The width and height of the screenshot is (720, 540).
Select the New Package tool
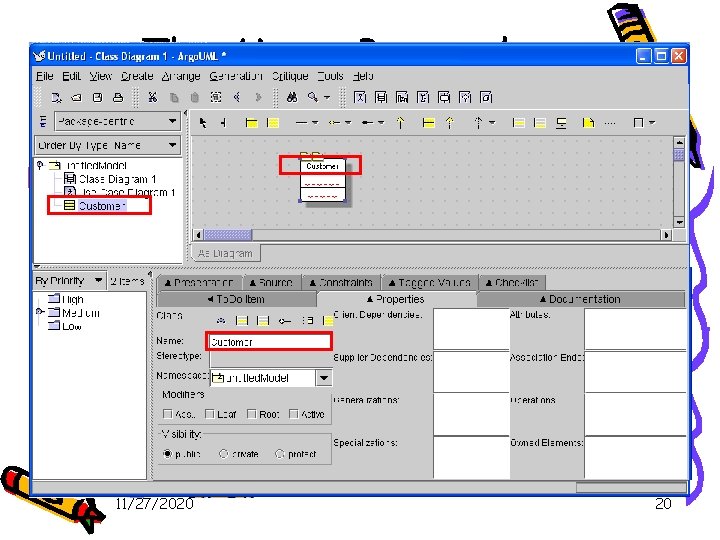pos(251,123)
